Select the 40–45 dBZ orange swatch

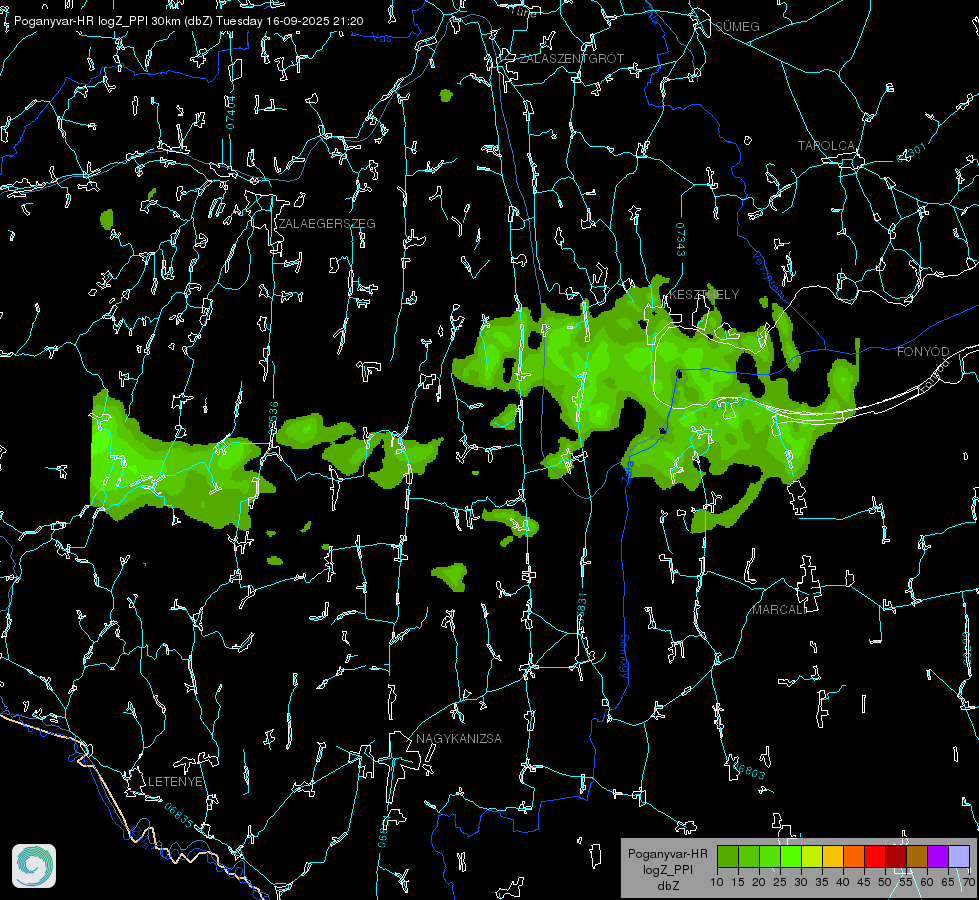tap(854, 857)
